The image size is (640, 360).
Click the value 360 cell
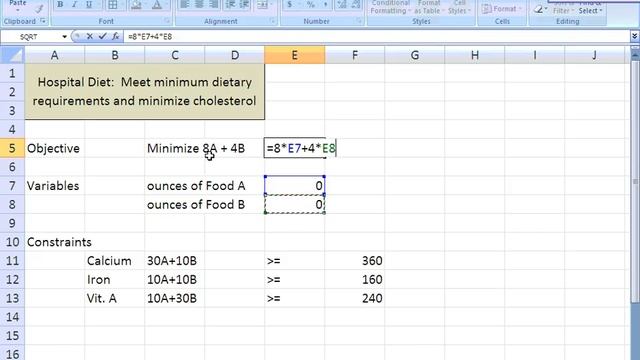point(355,261)
